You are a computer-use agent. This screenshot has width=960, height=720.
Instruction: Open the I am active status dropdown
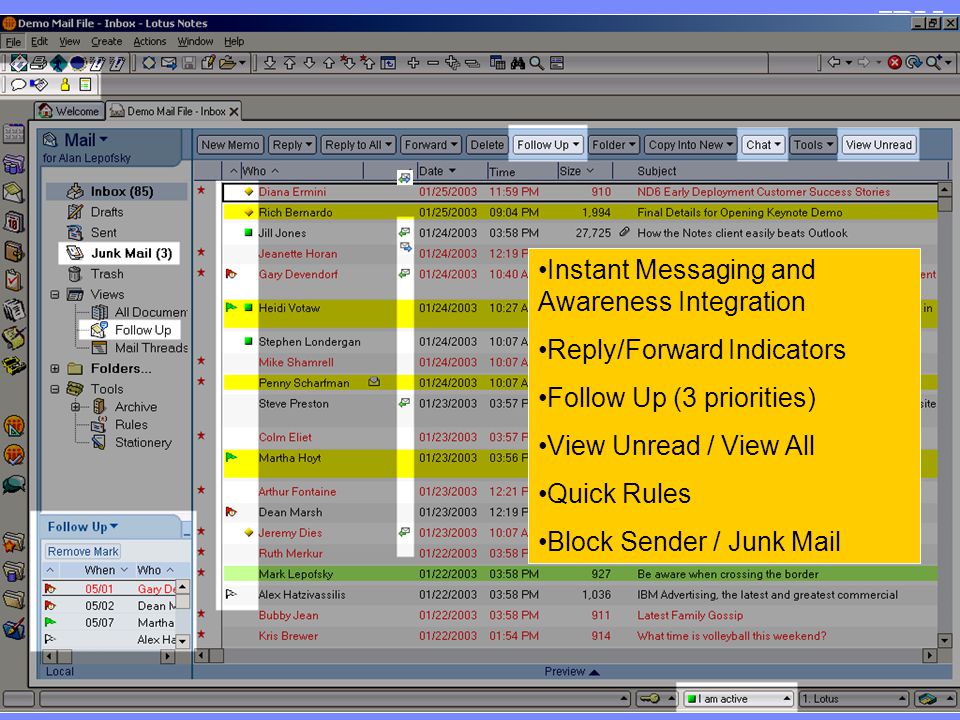click(x=738, y=699)
